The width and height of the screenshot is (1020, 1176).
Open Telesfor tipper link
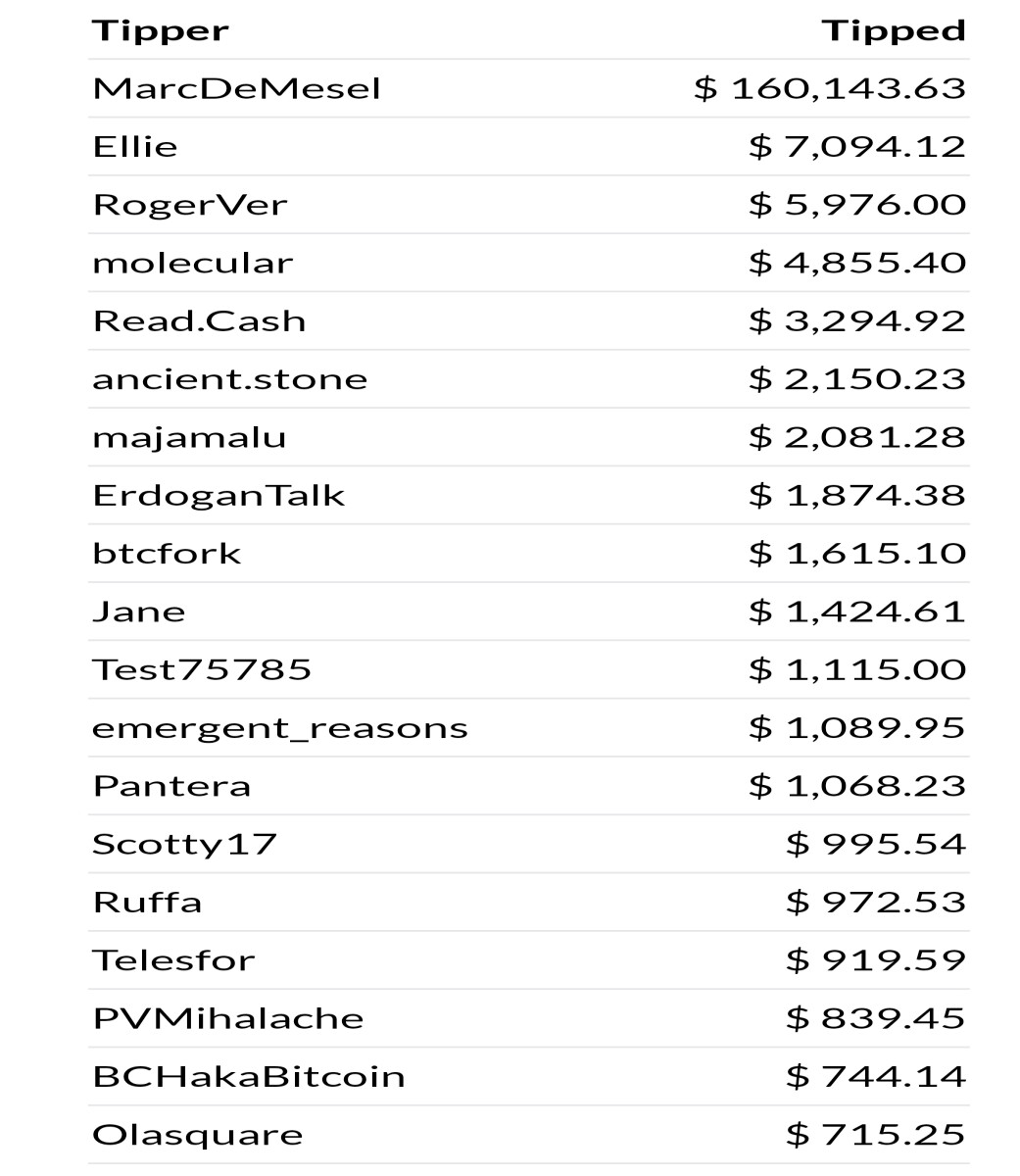point(173,960)
